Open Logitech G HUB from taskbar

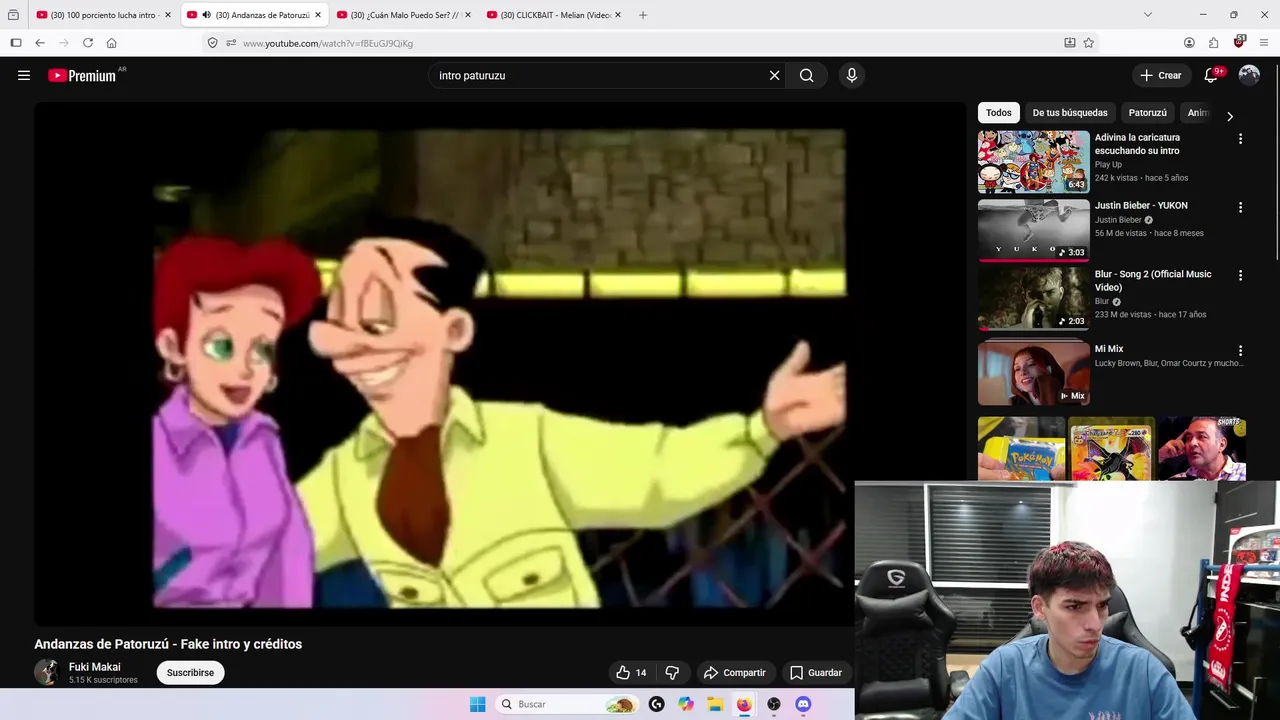(656, 704)
